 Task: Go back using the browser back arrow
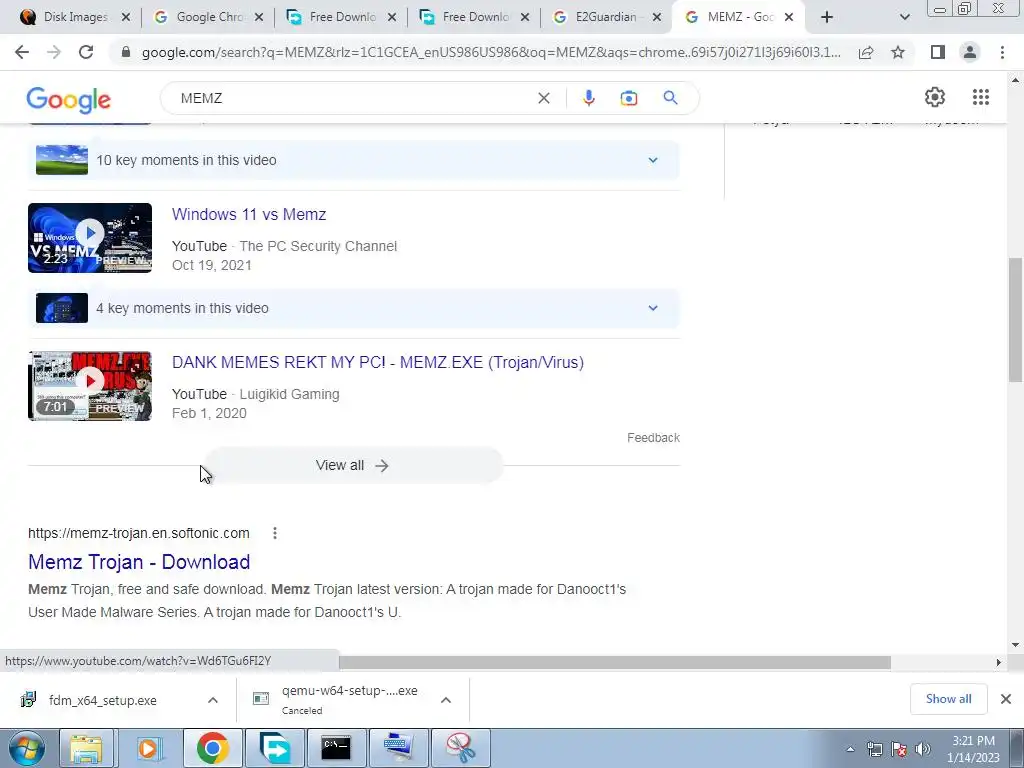pos(22,52)
